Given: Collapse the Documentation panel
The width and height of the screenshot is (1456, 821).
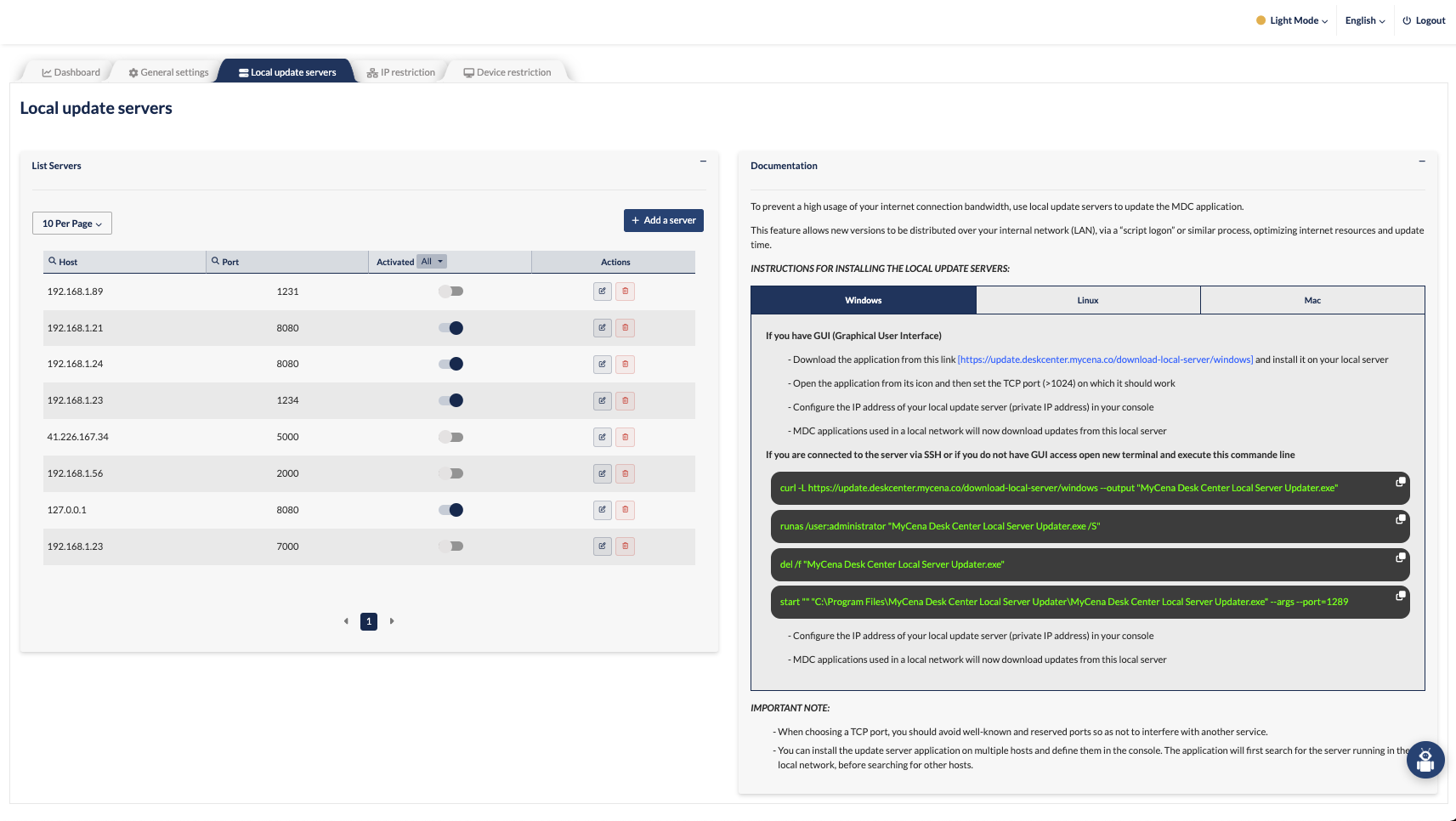Looking at the screenshot, I should point(1422,161).
